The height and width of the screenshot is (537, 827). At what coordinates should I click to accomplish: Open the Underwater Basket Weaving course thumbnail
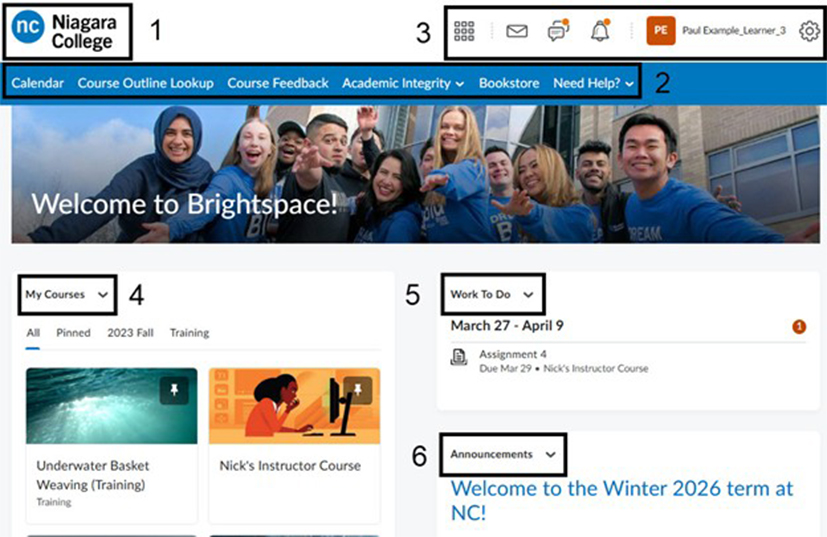112,406
